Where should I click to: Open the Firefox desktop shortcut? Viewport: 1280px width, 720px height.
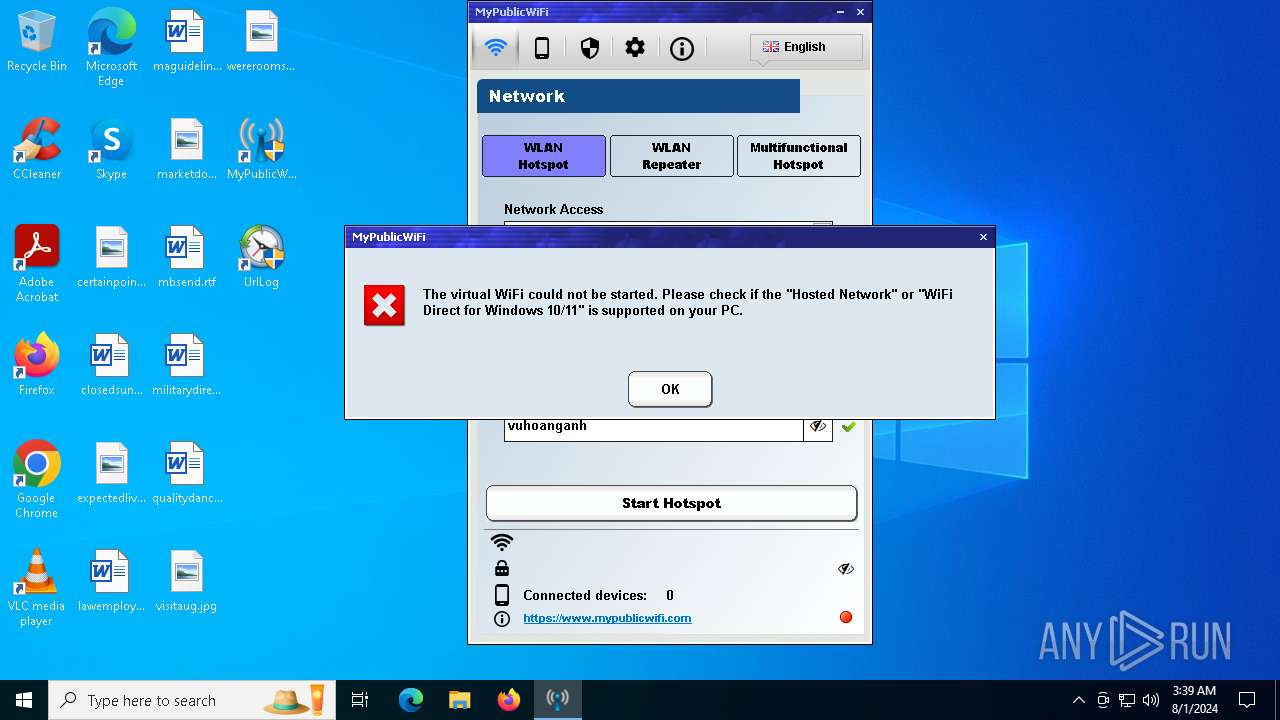click(37, 365)
